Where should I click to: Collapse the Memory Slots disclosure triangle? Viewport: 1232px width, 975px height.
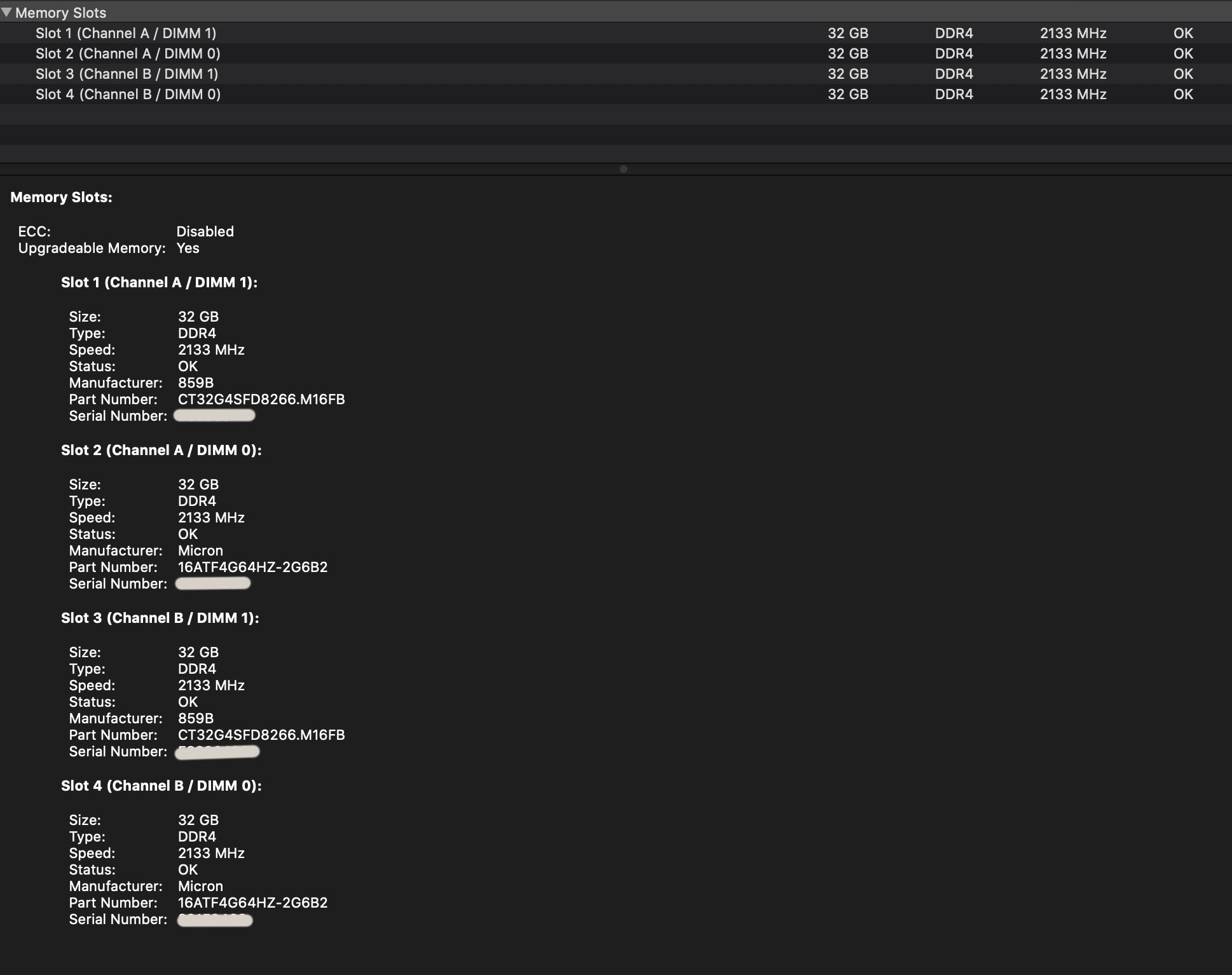pyautogui.click(x=6, y=12)
